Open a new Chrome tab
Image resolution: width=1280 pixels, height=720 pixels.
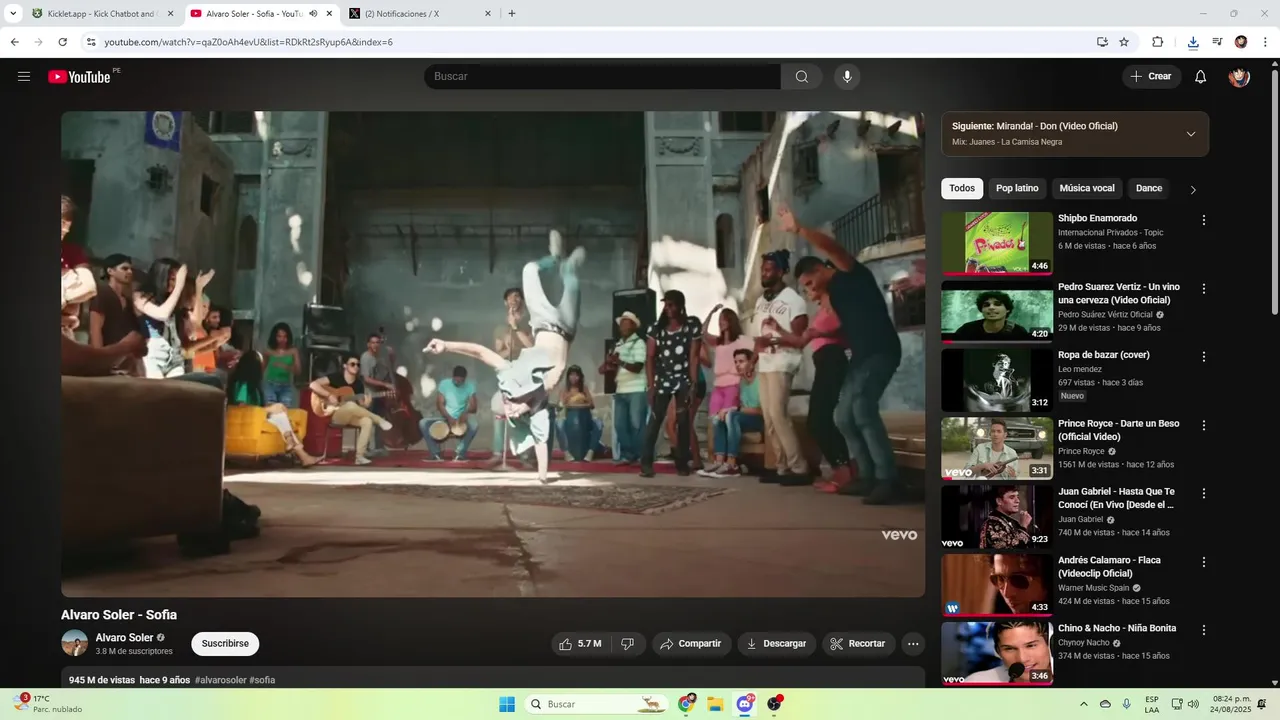(x=512, y=14)
